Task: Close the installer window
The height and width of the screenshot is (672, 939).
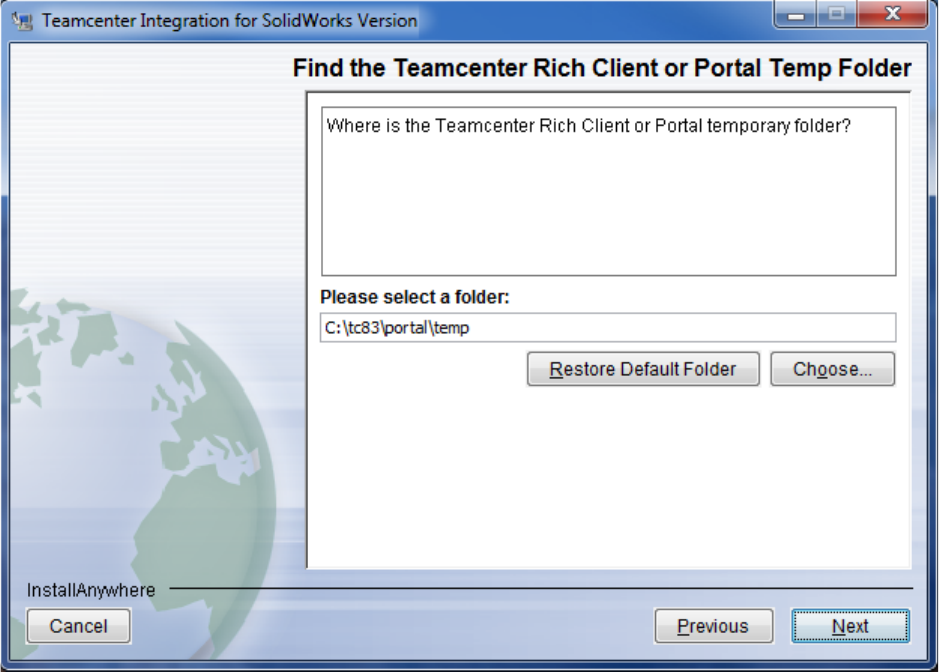Action: [x=892, y=14]
